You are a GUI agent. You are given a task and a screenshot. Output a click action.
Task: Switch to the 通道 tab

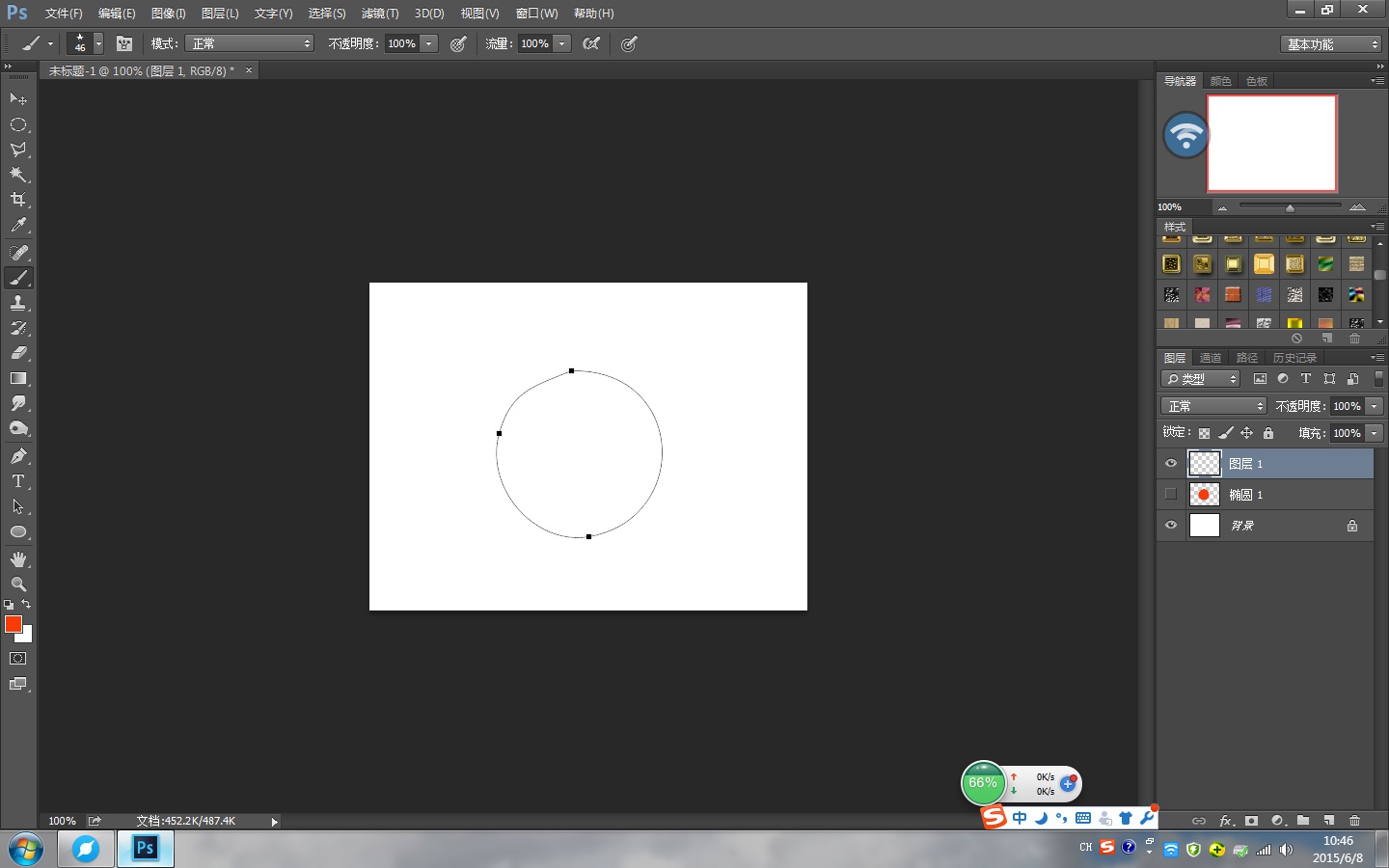(x=1211, y=358)
